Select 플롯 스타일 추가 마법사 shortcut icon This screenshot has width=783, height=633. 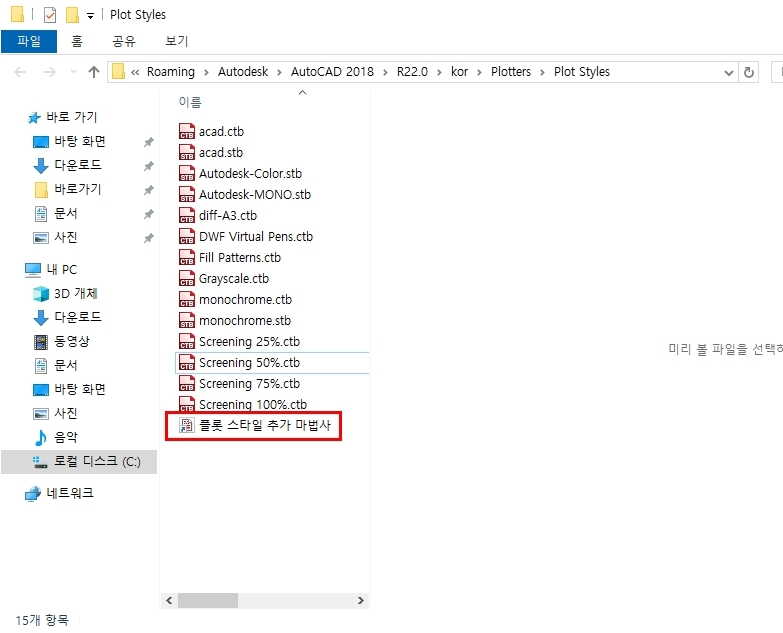(187, 425)
